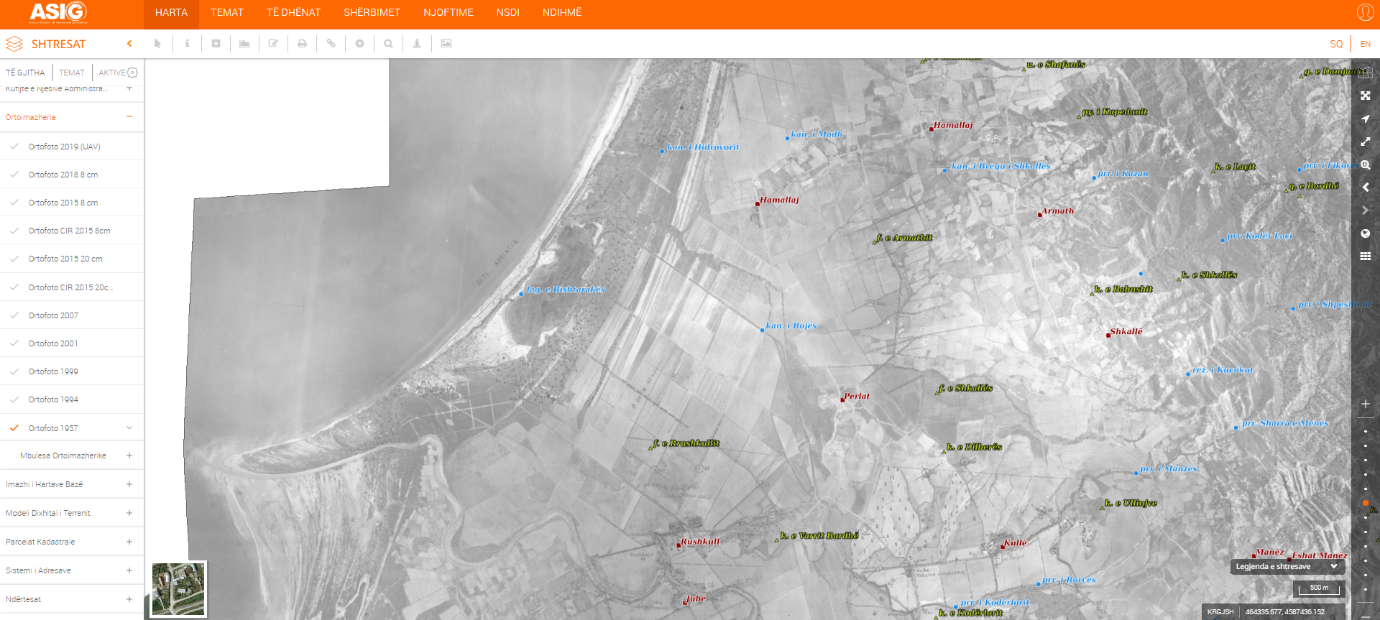
Task: Click the locate me arrow icon
Action: pos(1366,119)
